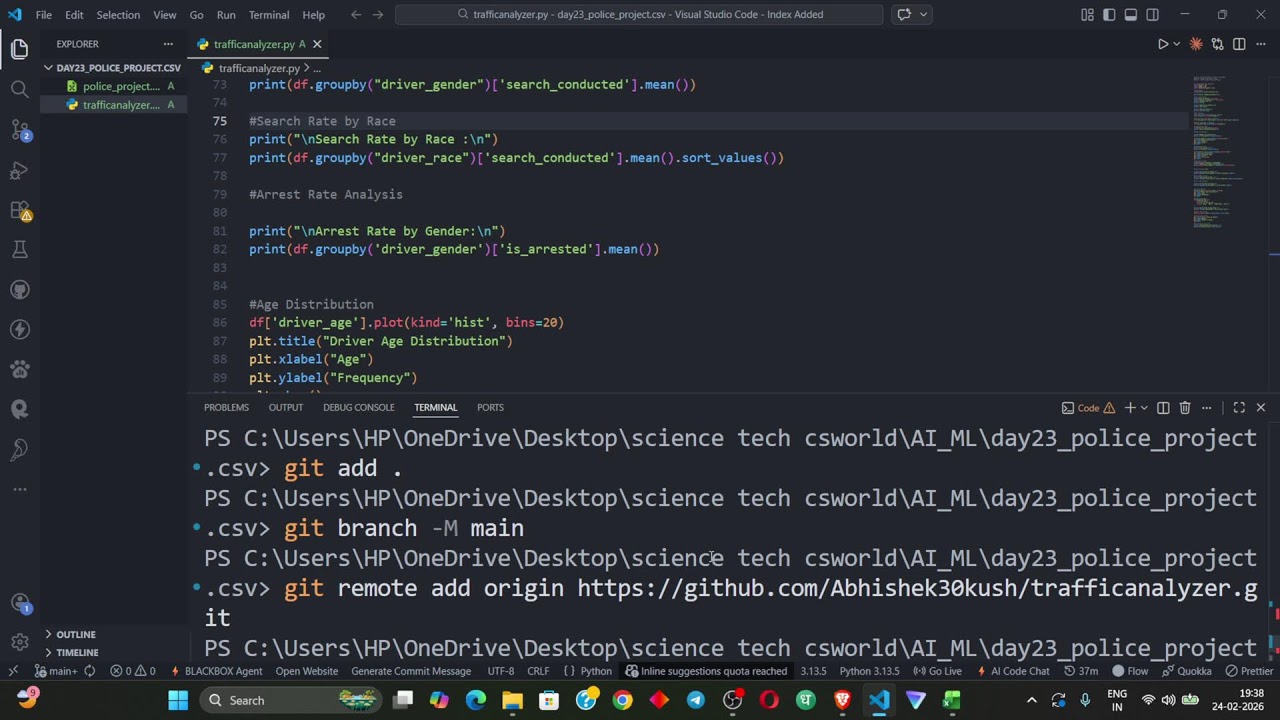Screen dimensions: 1280x720
Task: Customize layout icon in title bar
Action: 1087,15
